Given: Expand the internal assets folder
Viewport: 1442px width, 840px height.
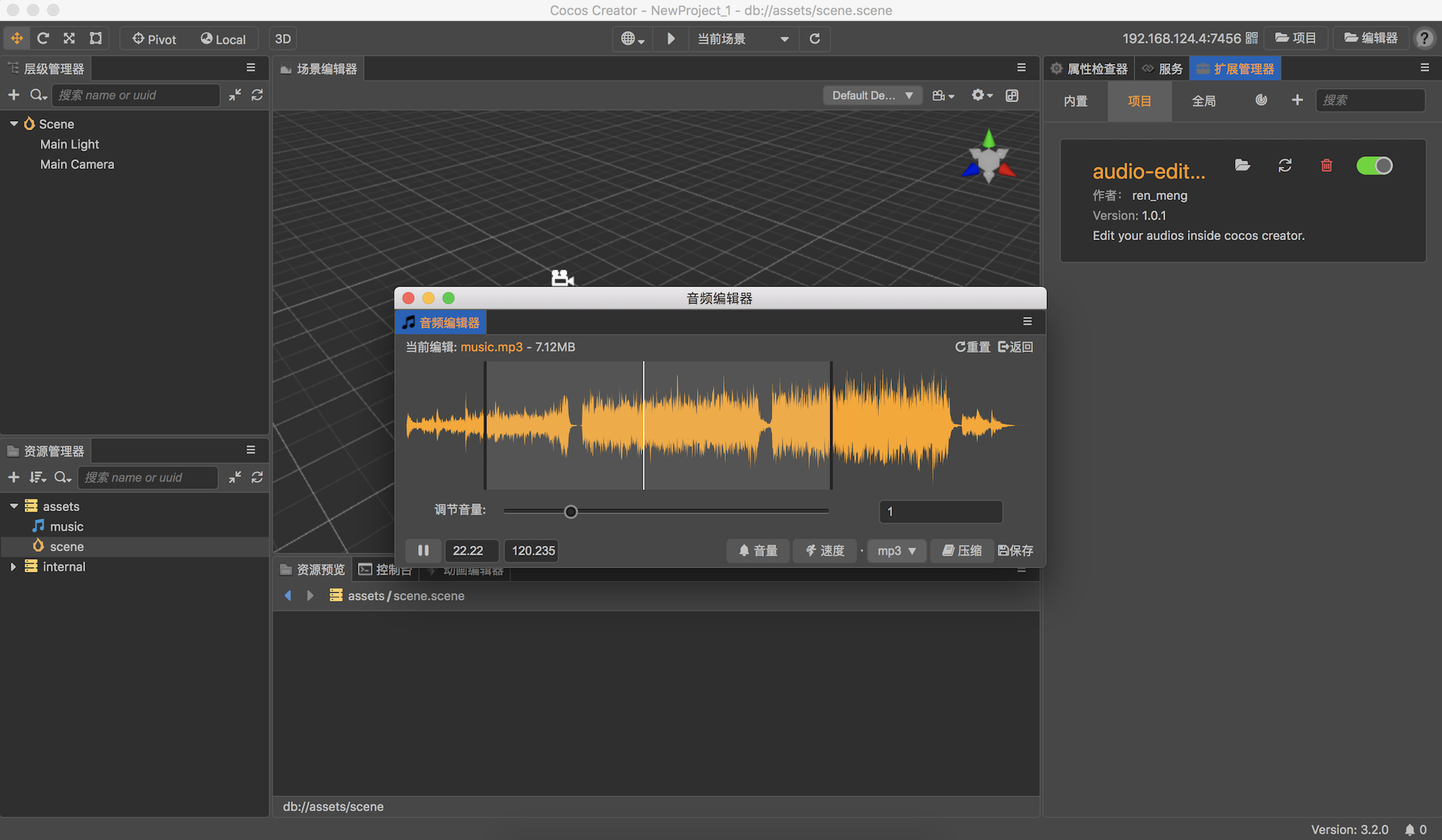Looking at the screenshot, I should (x=12, y=567).
